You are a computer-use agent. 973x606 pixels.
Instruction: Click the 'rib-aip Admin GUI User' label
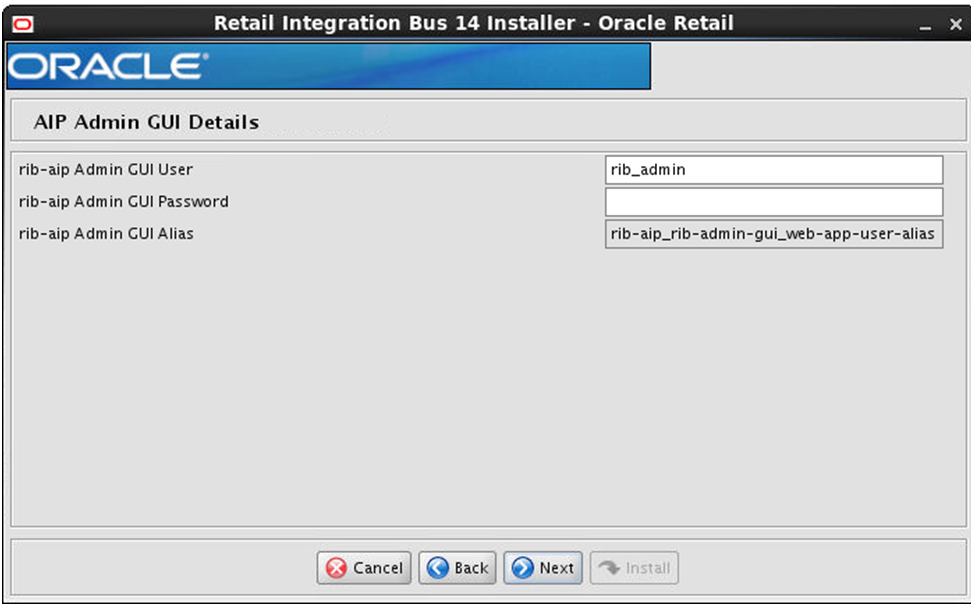coord(105,169)
